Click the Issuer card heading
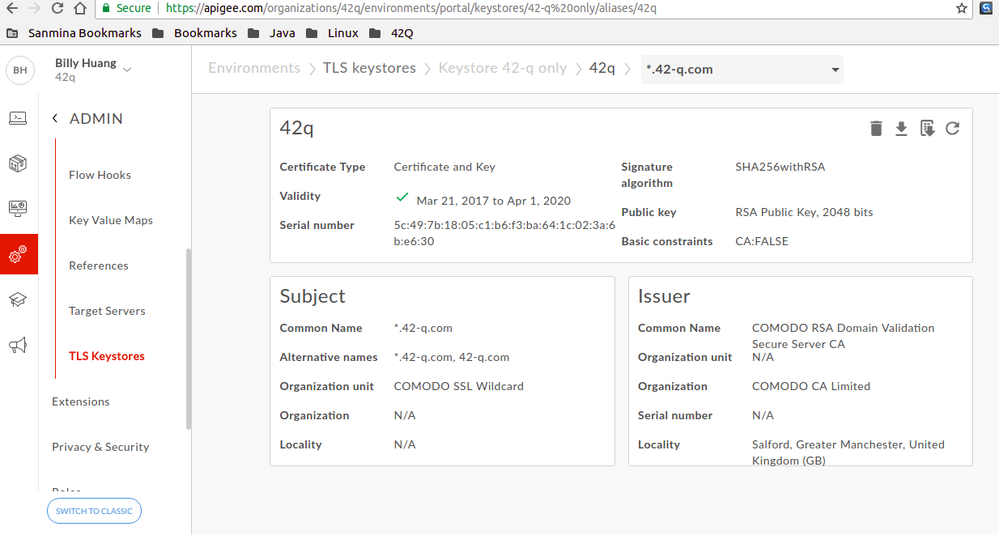The image size is (999, 535). click(x=664, y=296)
